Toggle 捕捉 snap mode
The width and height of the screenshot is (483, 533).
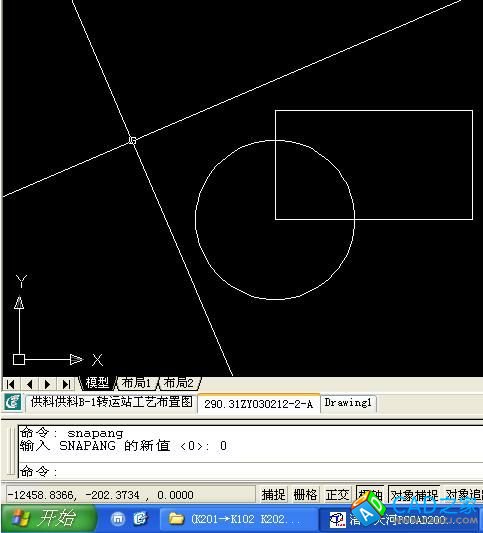click(273, 495)
